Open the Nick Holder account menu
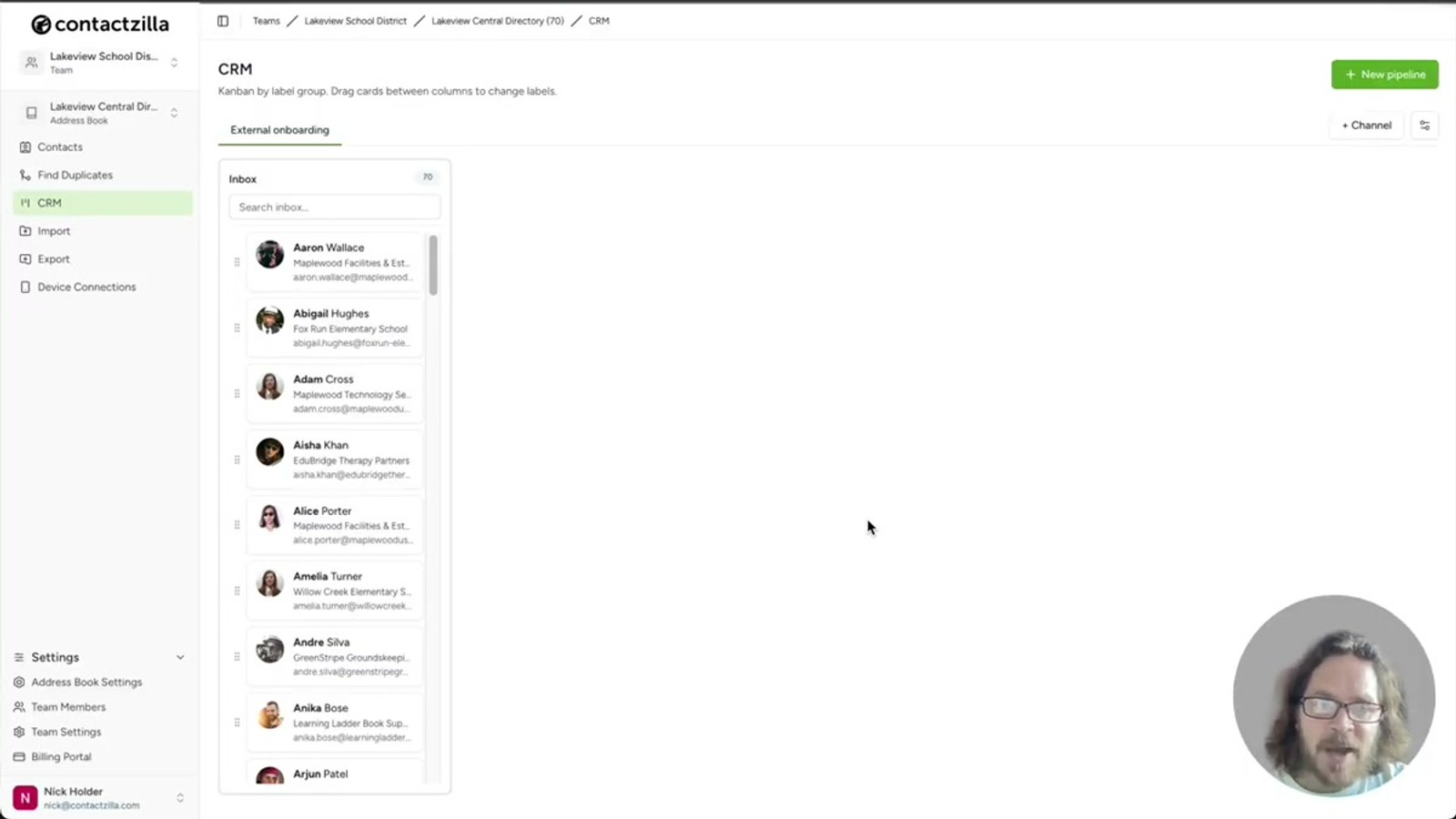The height and width of the screenshot is (819, 1456). click(x=100, y=798)
